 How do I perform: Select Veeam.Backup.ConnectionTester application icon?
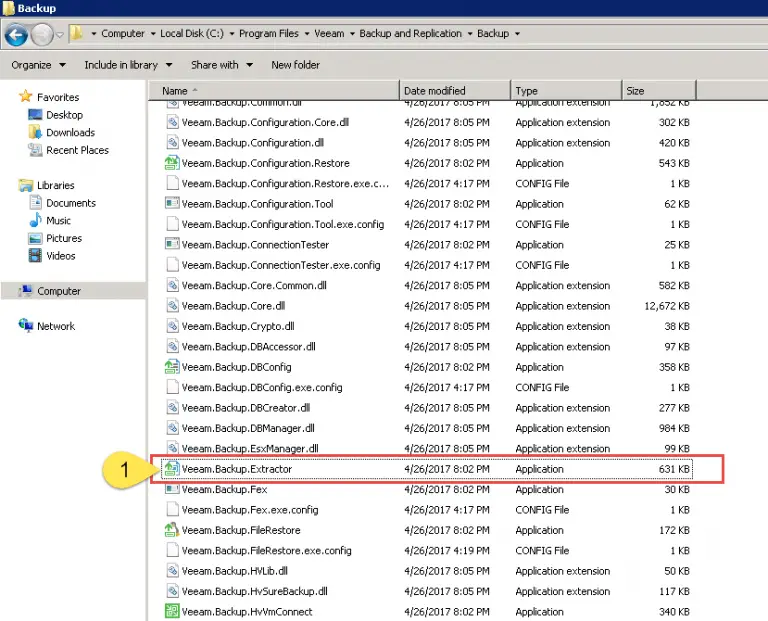(172, 244)
